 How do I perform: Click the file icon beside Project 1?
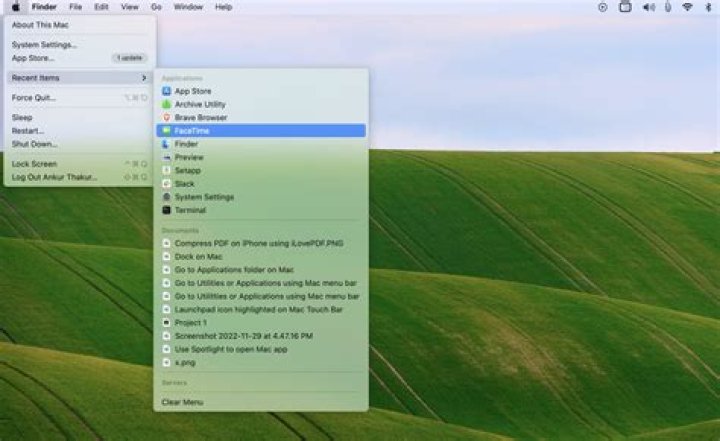(x=167, y=322)
